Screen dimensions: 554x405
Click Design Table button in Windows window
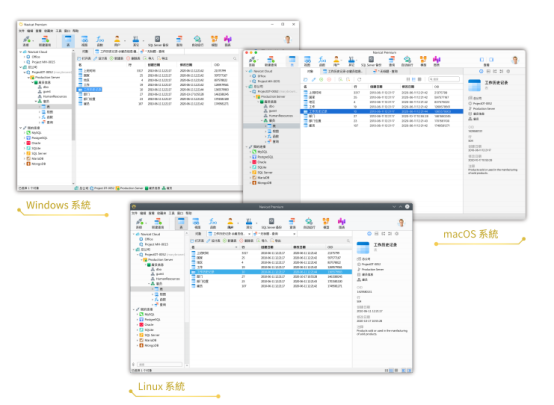pyautogui.click(x=100, y=58)
